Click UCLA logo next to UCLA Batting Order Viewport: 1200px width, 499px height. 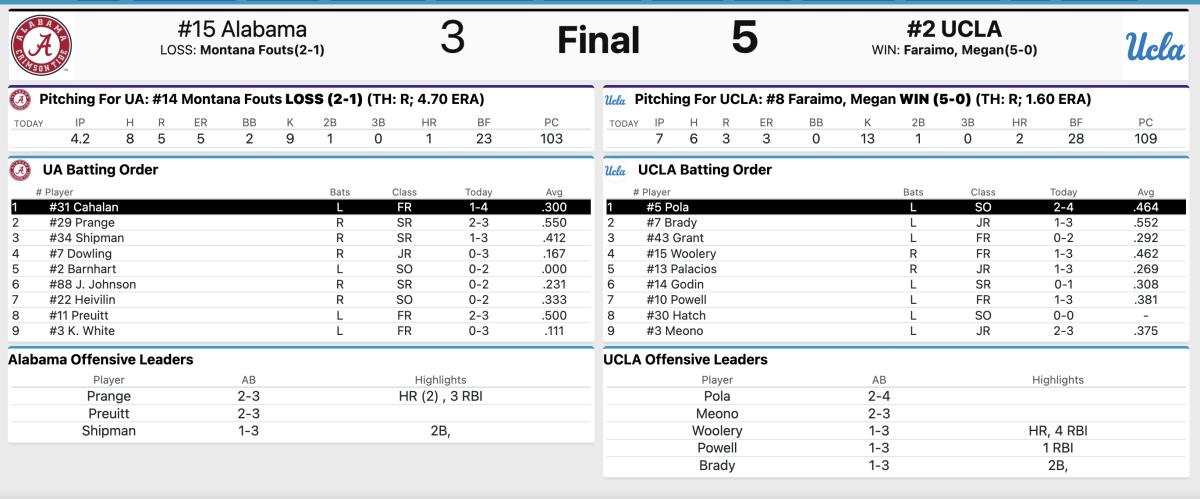tap(615, 170)
